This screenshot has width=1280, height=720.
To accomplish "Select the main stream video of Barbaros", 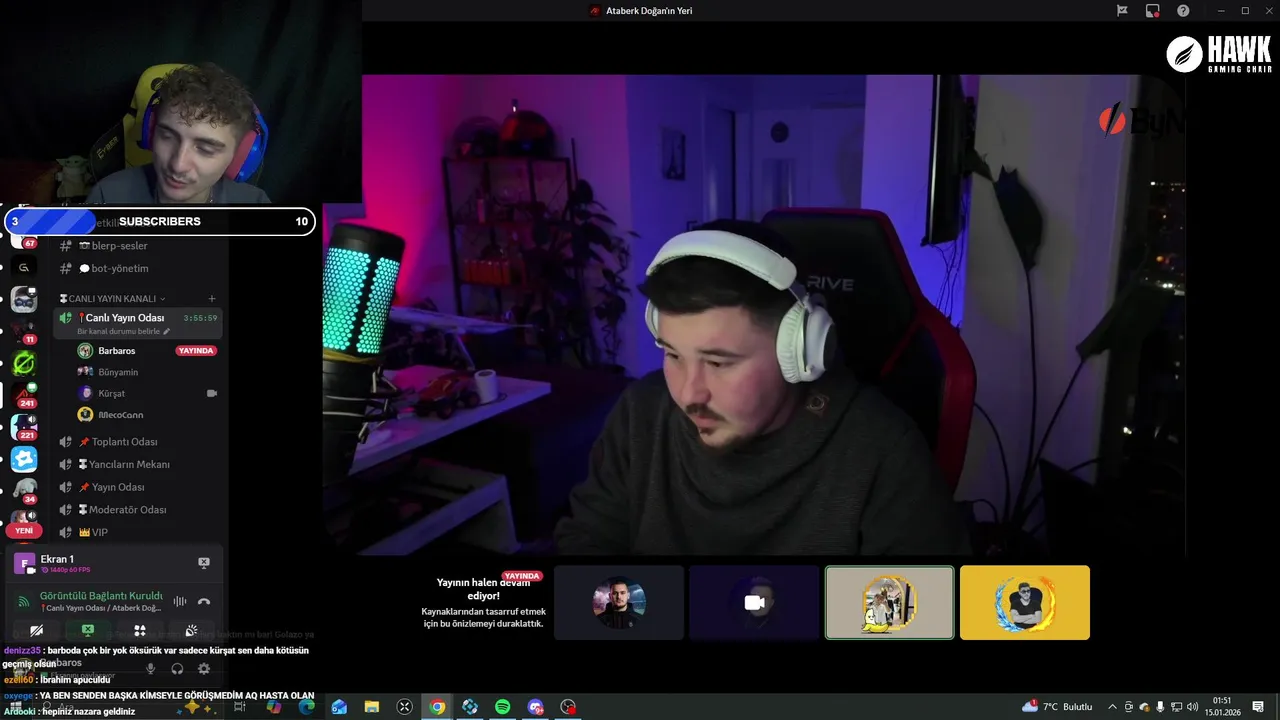I will (x=754, y=314).
